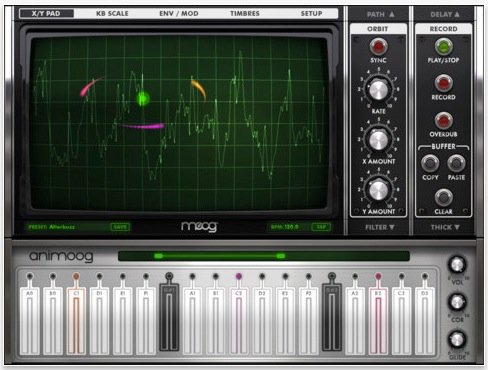The height and width of the screenshot is (370, 488).
Task: Expand the PATH module selector
Action: click(380, 15)
